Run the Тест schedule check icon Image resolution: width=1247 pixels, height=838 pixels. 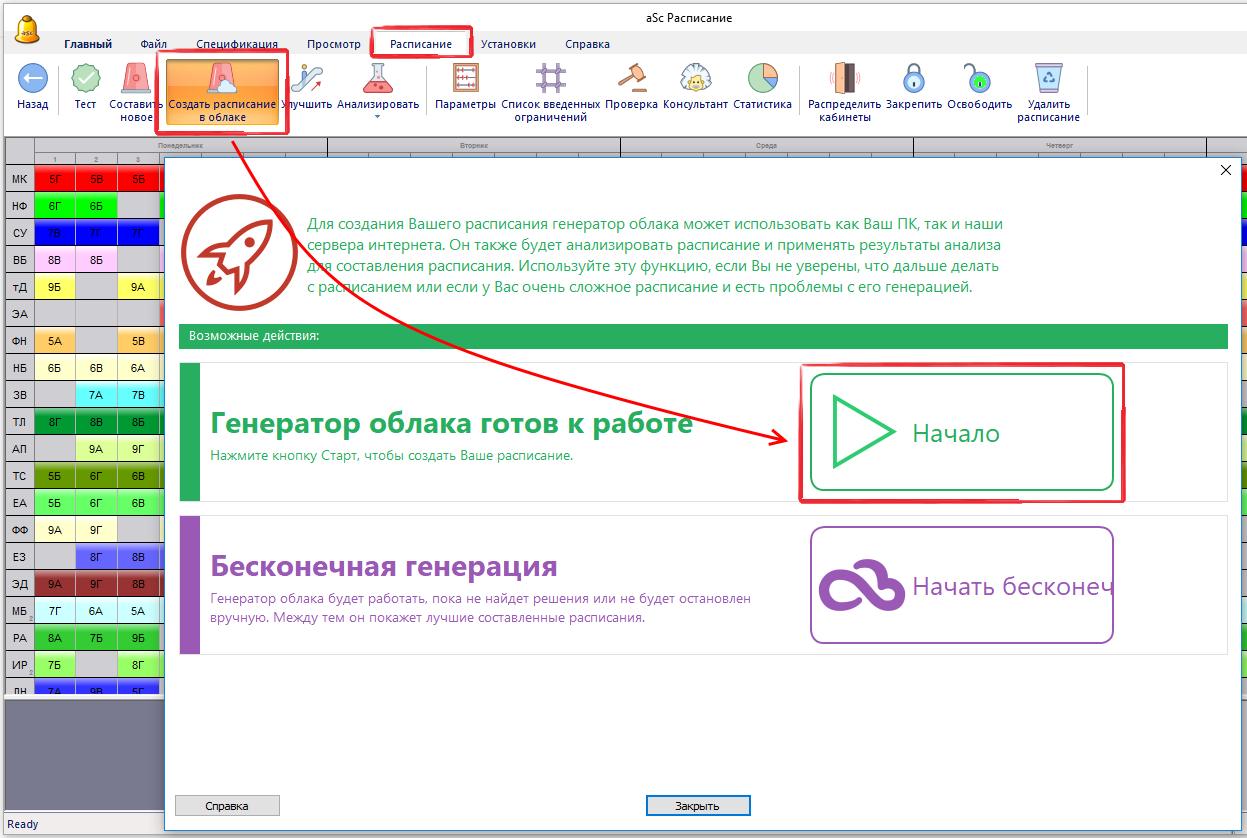[x=85, y=80]
